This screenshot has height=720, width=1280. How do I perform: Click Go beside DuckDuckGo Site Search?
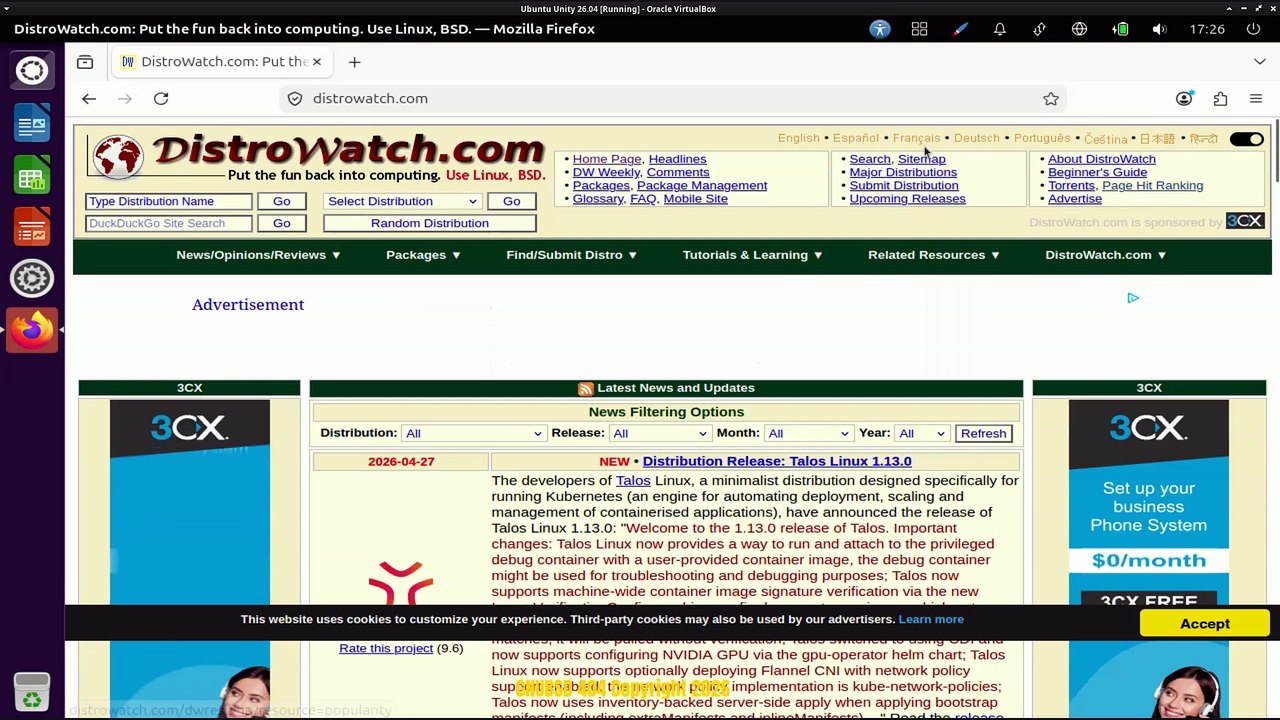pyautogui.click(x=282, y=223)
